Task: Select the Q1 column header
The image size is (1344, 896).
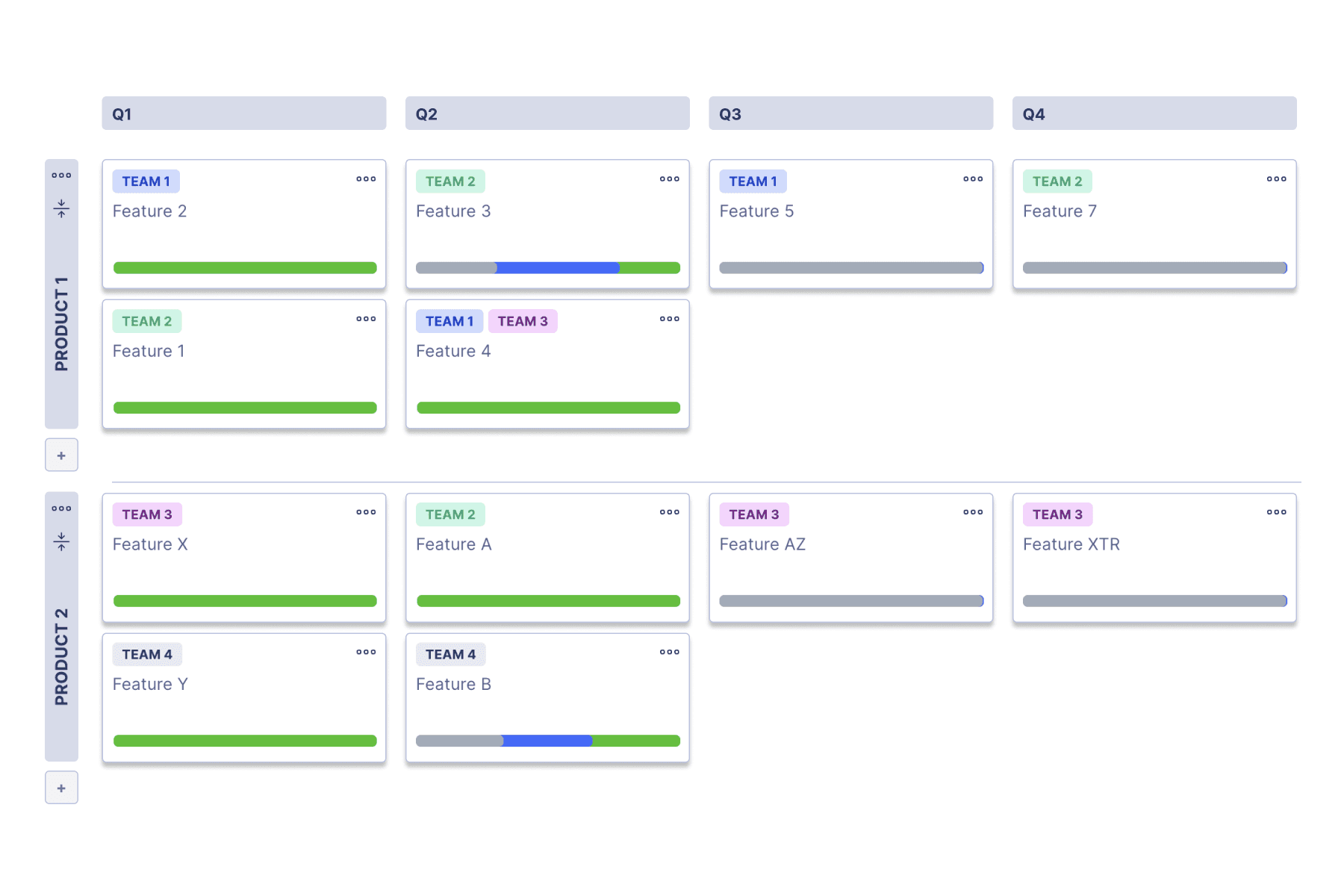Action: click(243, 113)
